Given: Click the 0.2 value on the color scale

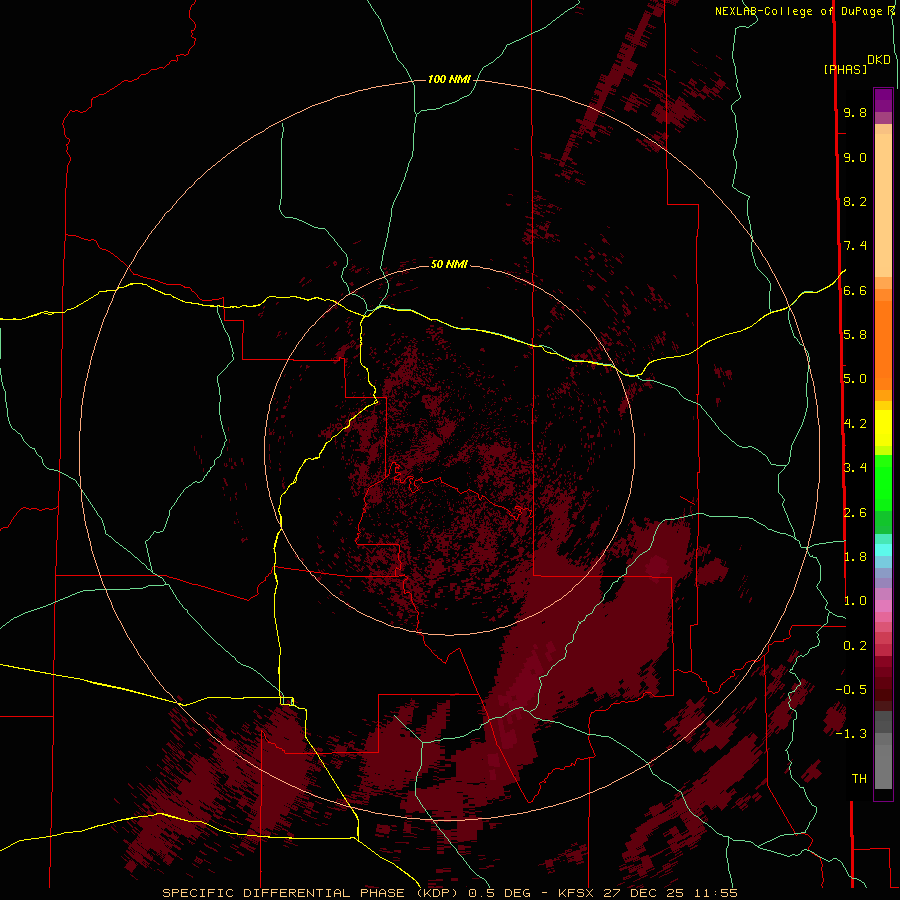Looking at the screenshot, I should click(x=855, y=646).
